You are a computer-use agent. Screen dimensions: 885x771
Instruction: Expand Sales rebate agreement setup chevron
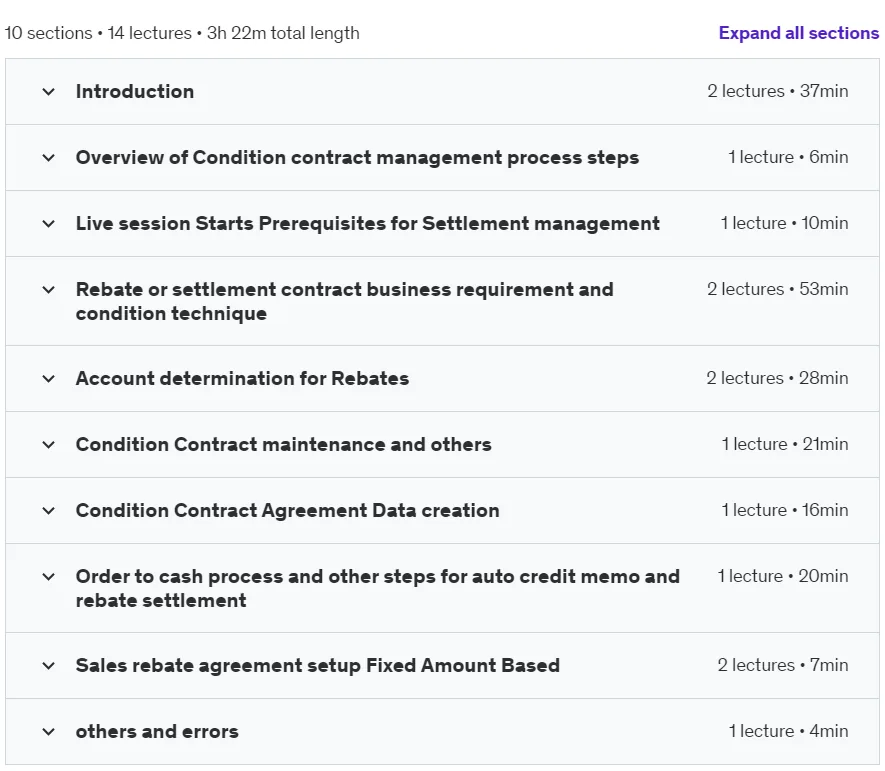pyautogui.click(x=49, y=665)
